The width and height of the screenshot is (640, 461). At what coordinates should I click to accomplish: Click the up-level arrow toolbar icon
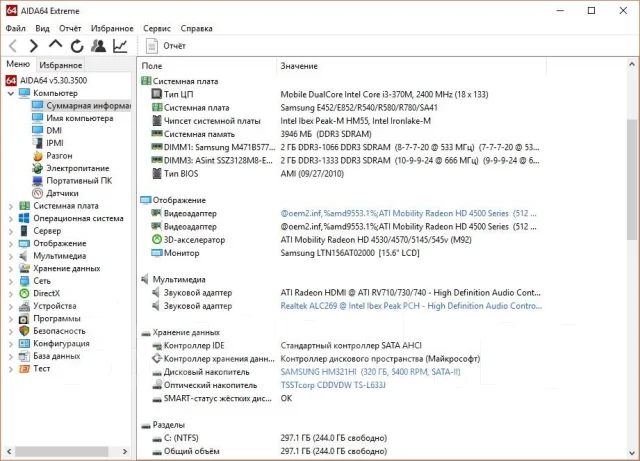coord(55,45)
